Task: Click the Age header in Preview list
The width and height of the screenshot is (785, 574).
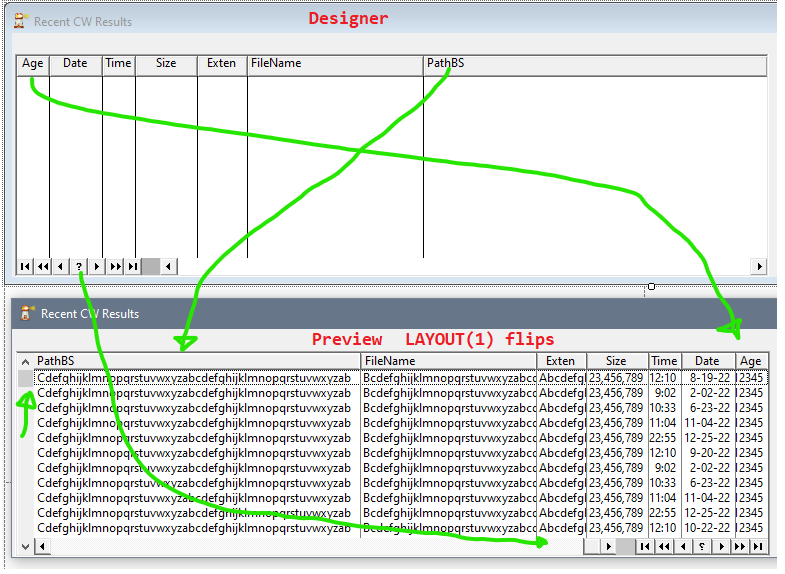Action: pos(750,361)
